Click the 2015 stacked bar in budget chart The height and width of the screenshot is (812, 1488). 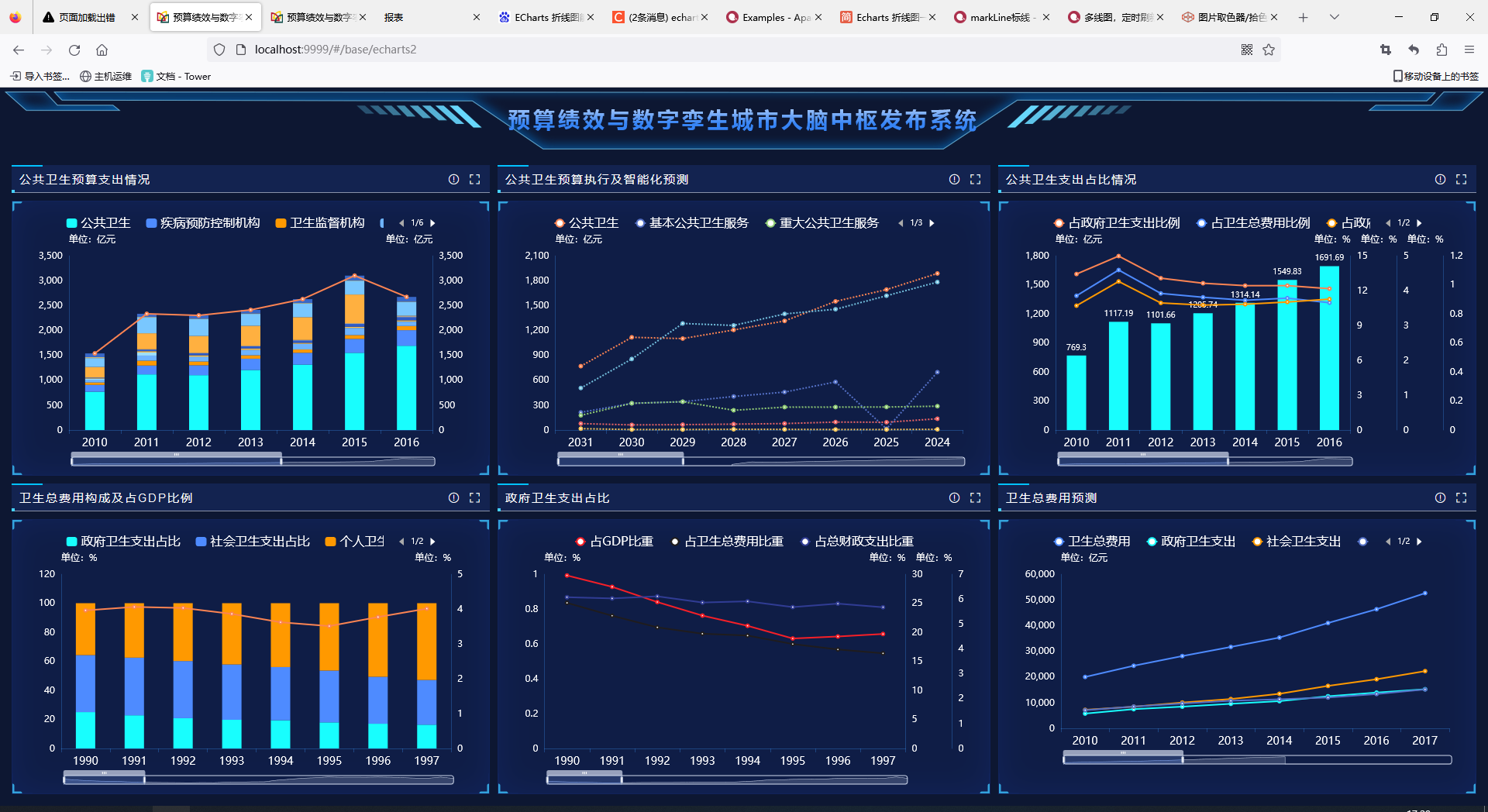coord(354,353)
